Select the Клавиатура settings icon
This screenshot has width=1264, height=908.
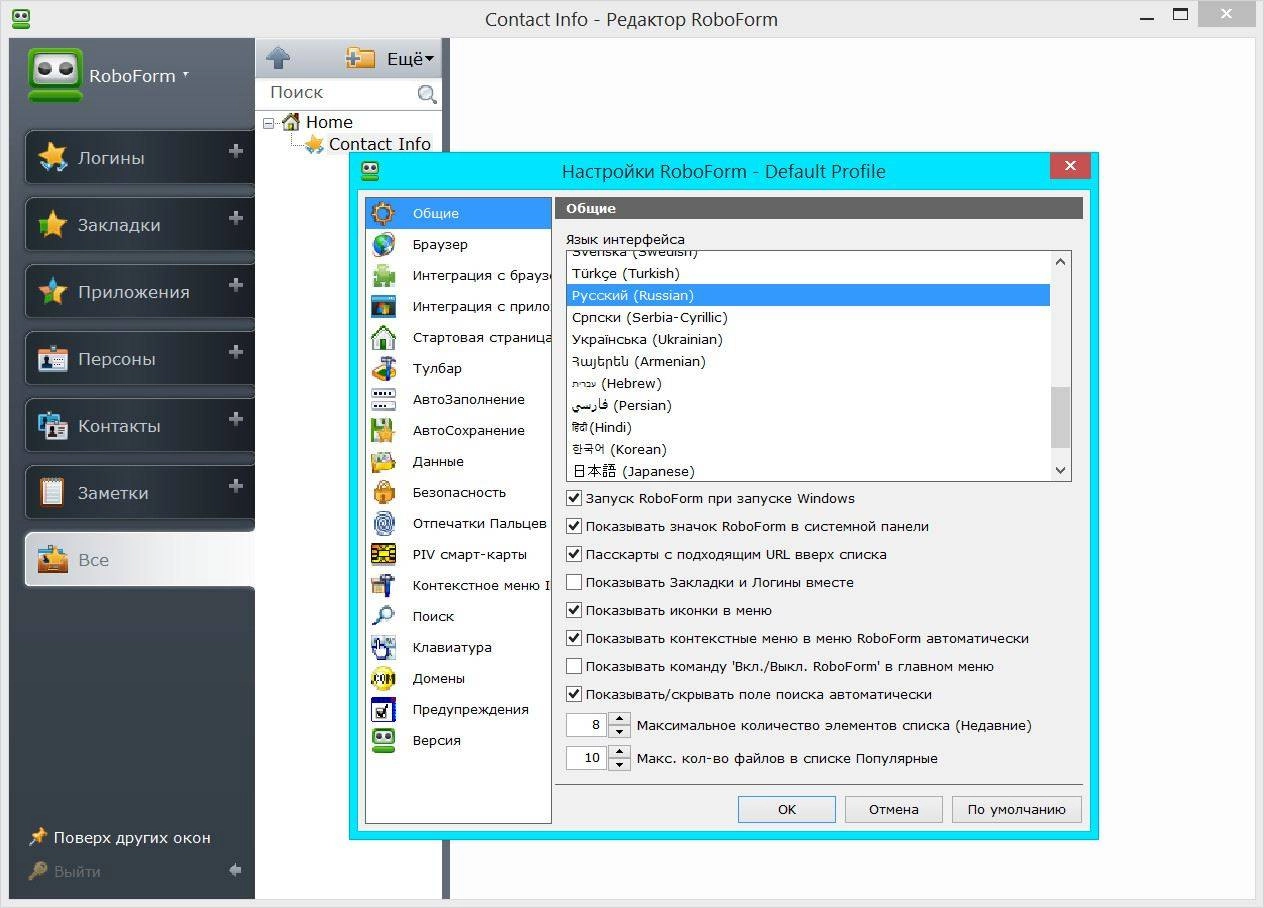[x=383, y=647]
